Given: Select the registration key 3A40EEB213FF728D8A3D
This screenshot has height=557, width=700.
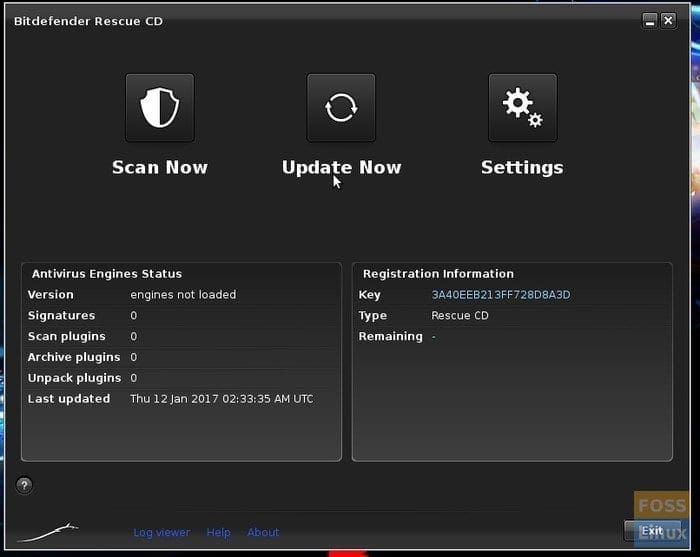Looking at the screenshot, I should (x=500, y=295).
